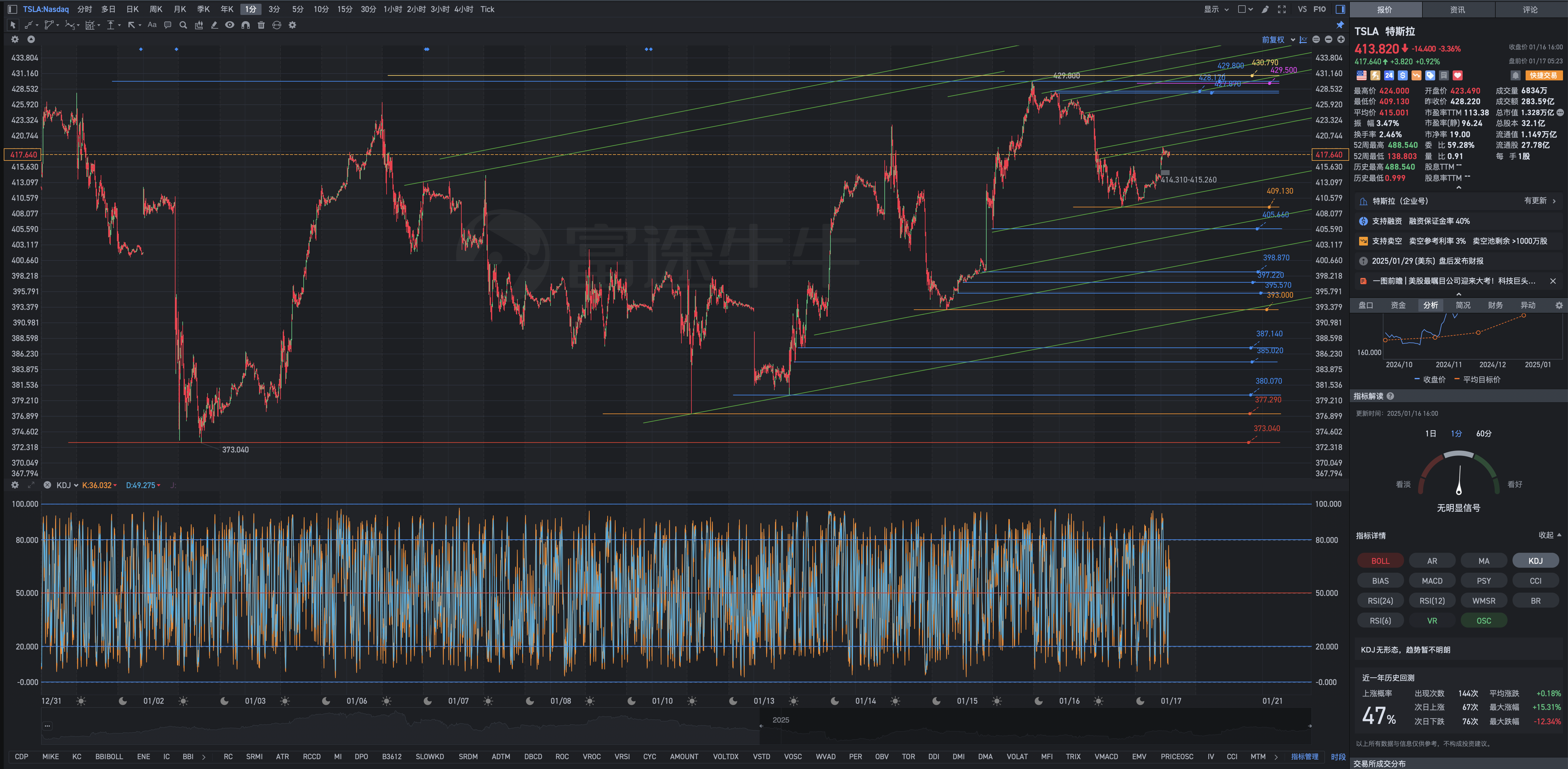
Task: Open analysis tab settings gear
Action: coord(1559,305)
